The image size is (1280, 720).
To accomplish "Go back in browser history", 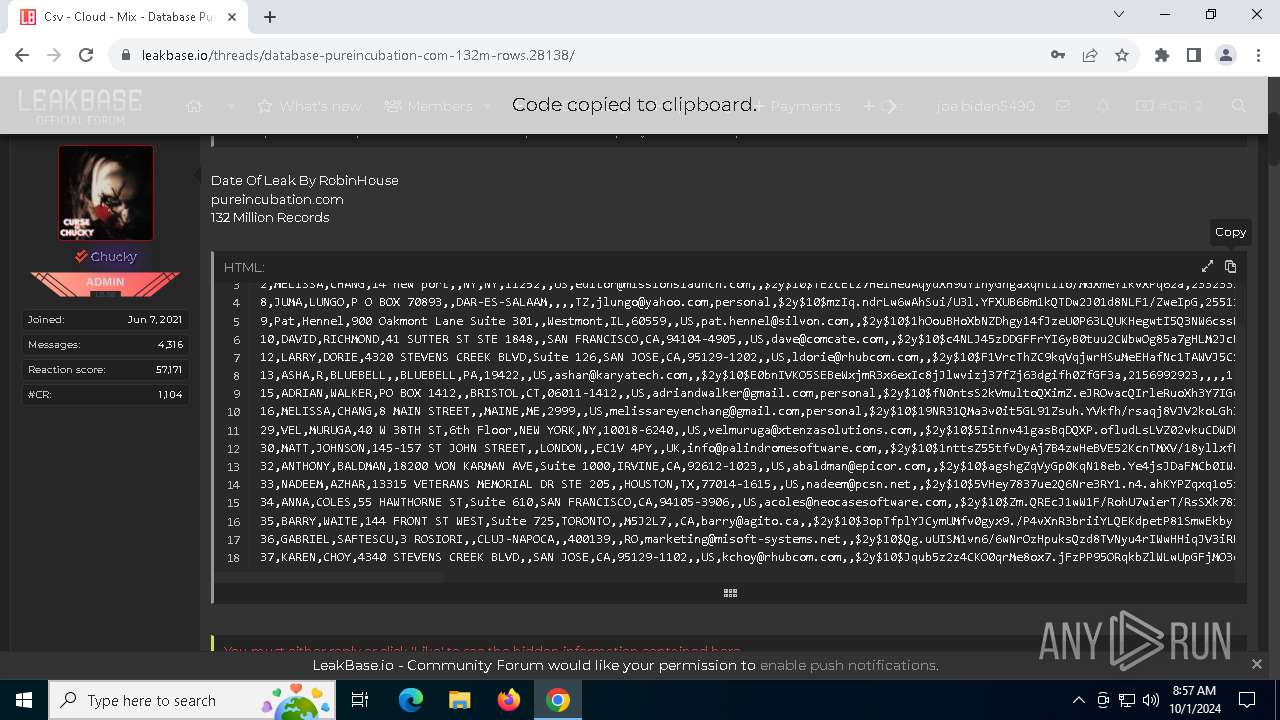I will pos(22,55).
